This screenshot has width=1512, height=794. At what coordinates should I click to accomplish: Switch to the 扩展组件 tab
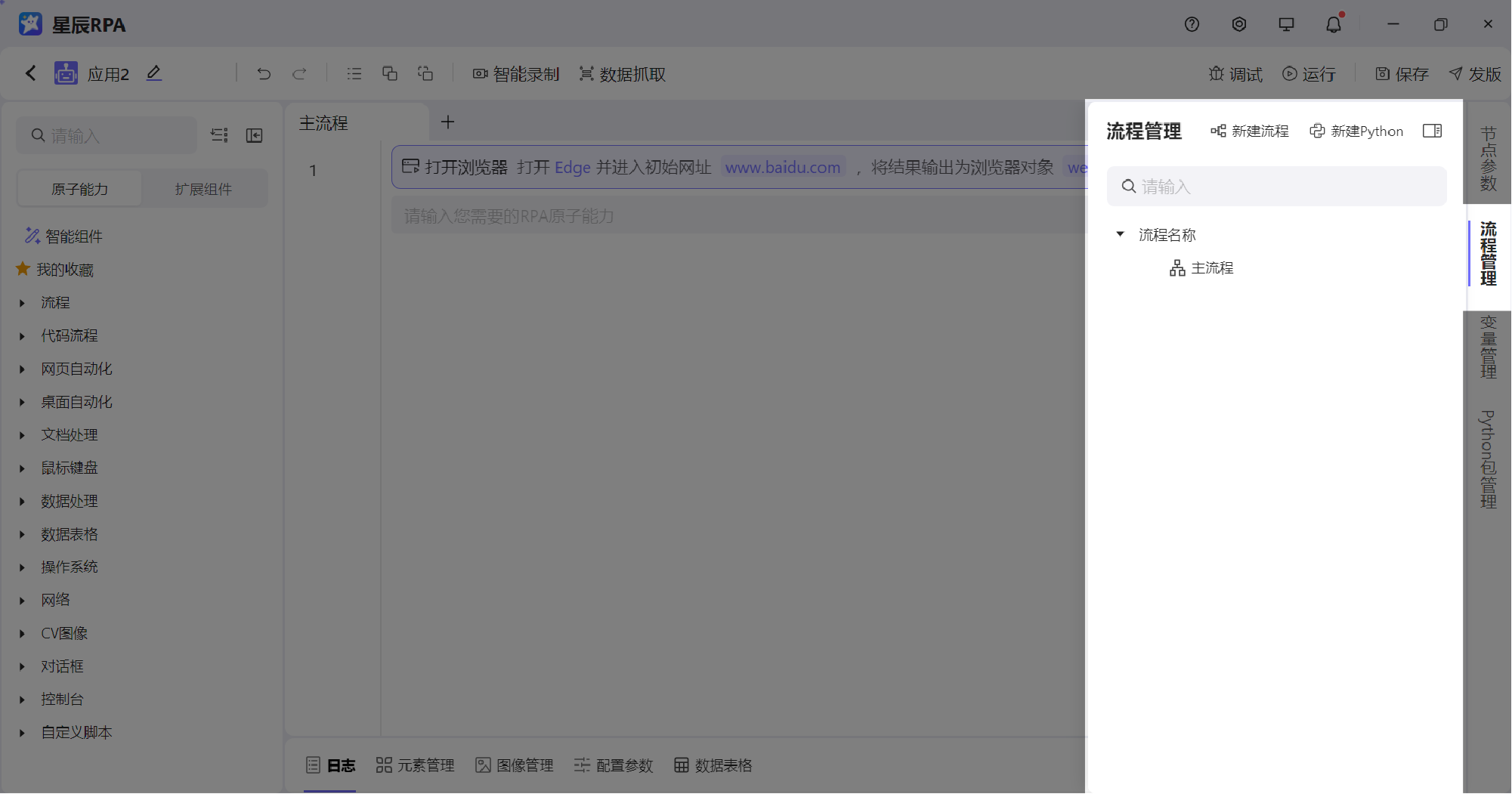pos(203,188)
